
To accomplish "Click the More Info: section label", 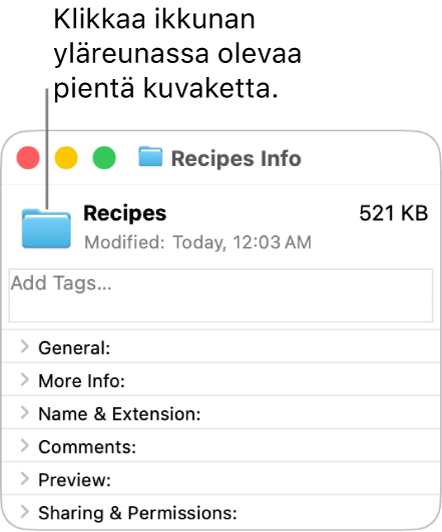I will (x=82, y=381).
